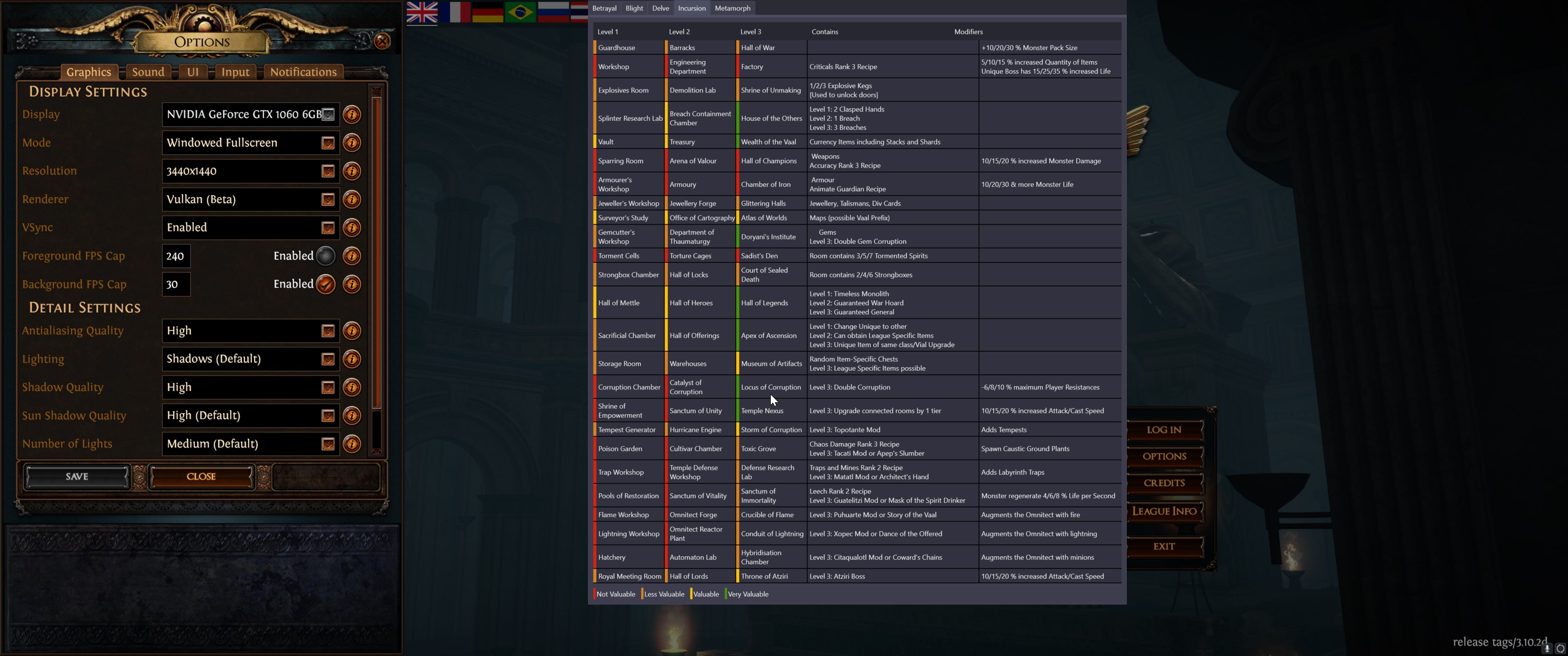Click the Foreground FPS Cap value field
1568x656 pixels.
(x=176, y=256)
